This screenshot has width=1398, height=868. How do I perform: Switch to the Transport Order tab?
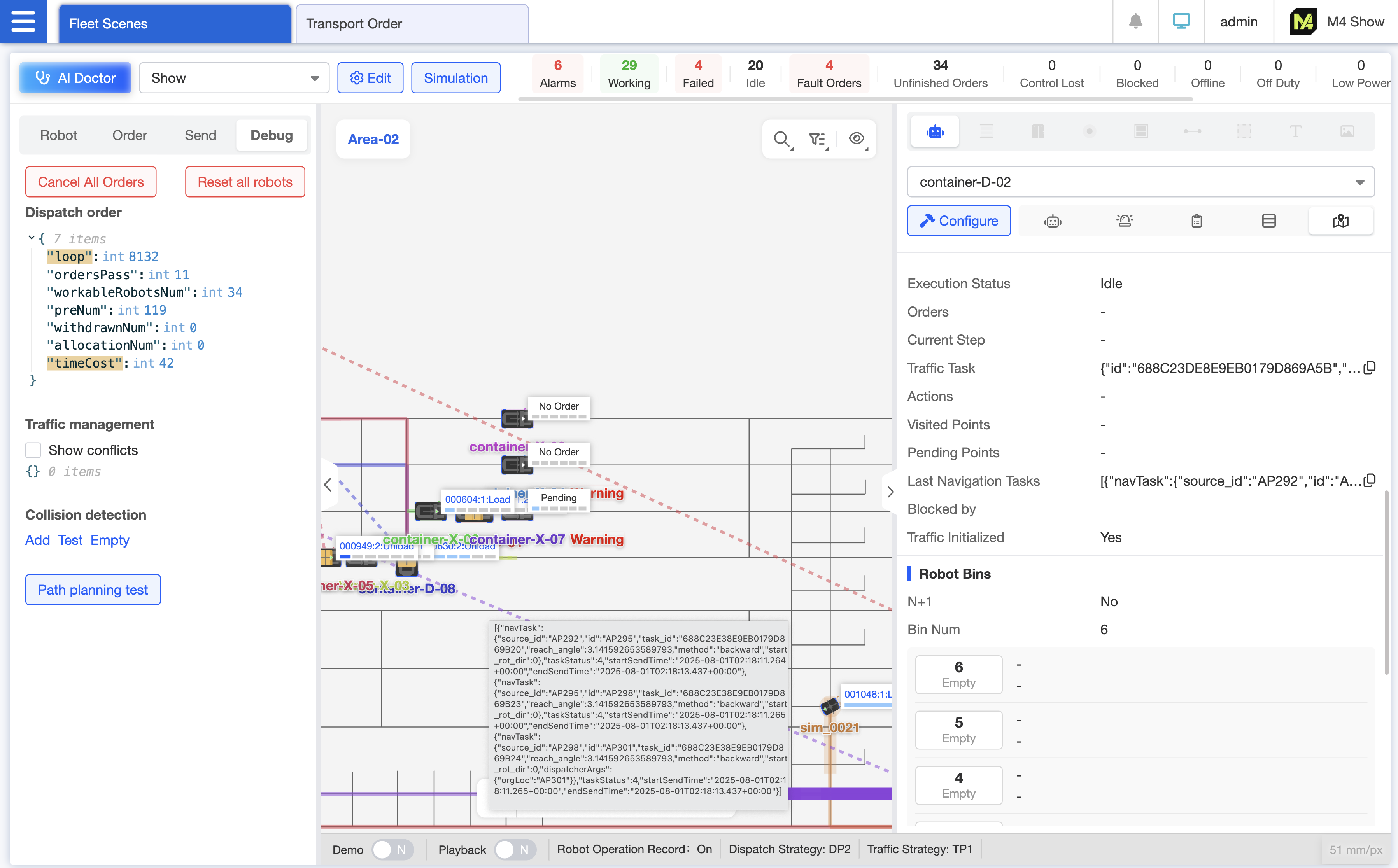[x=412, y=24]
